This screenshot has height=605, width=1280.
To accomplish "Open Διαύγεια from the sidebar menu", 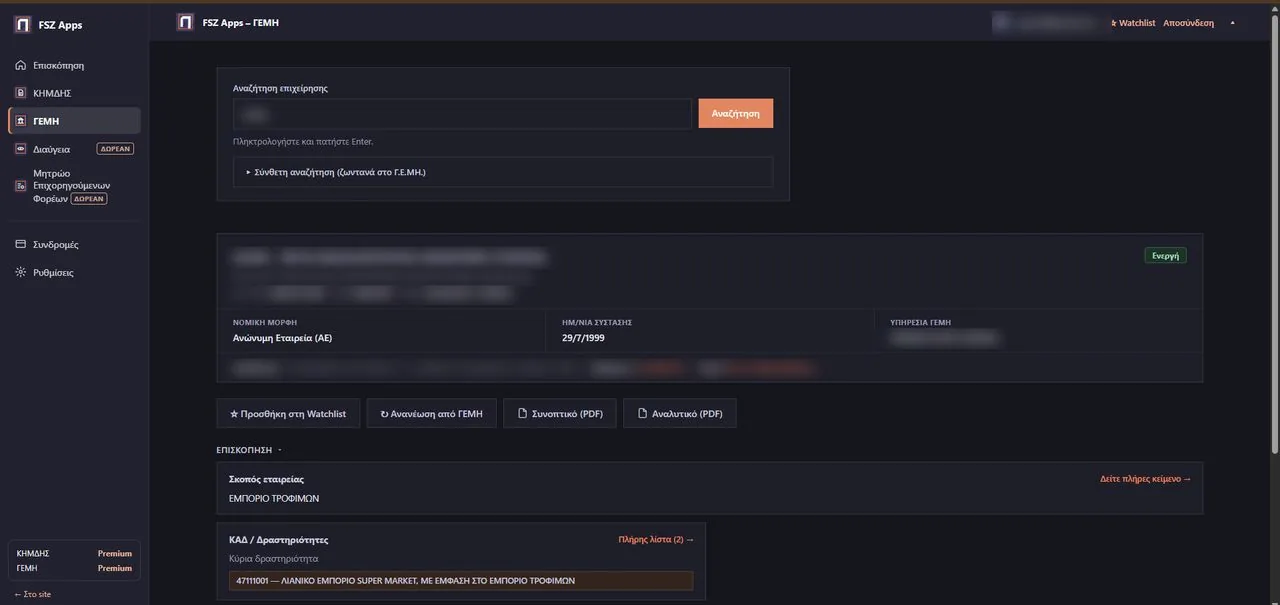I will (74, 149).
